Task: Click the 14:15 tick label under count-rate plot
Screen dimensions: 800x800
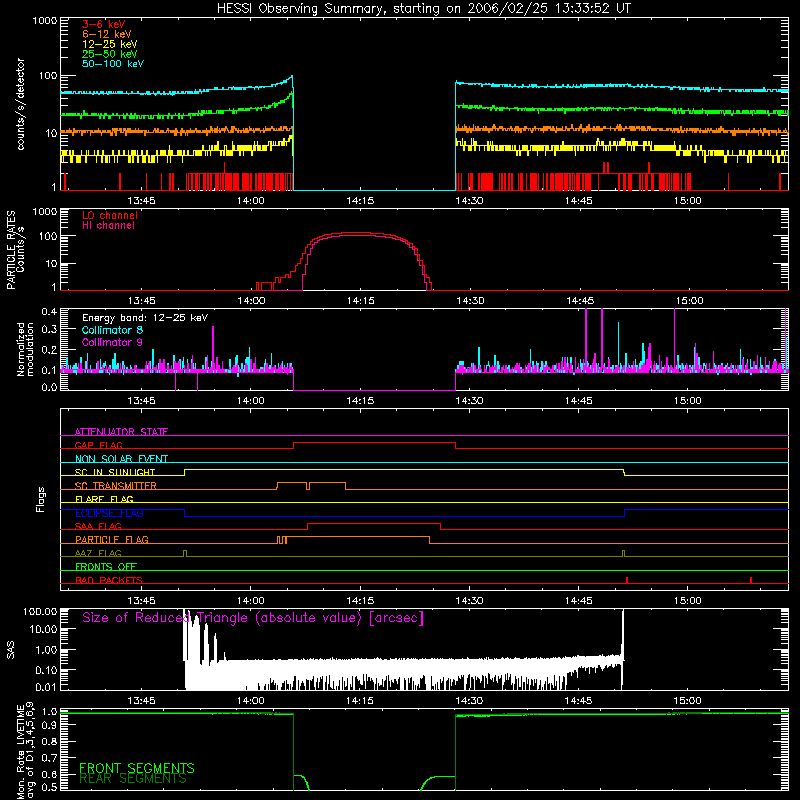Action: coord(360,201)
